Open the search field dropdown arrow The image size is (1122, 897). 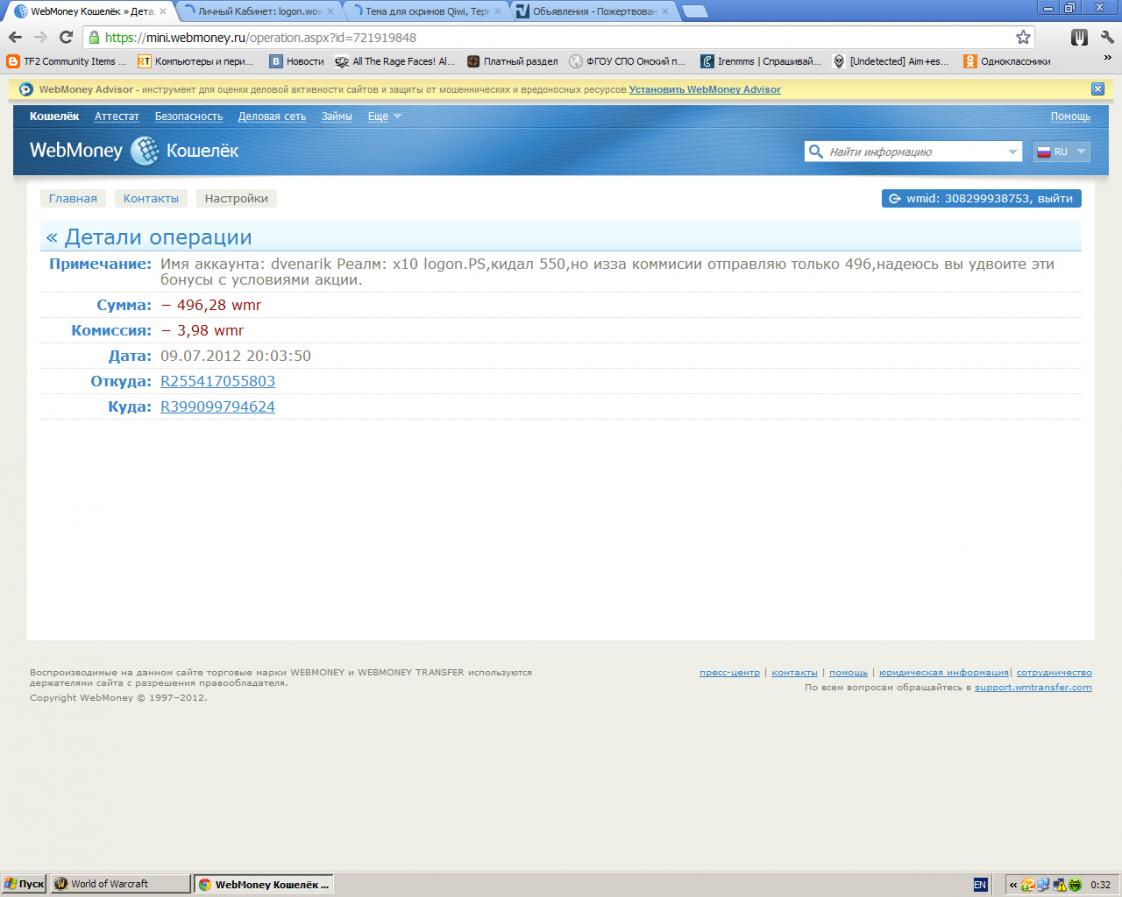(x=1012, y=152)
